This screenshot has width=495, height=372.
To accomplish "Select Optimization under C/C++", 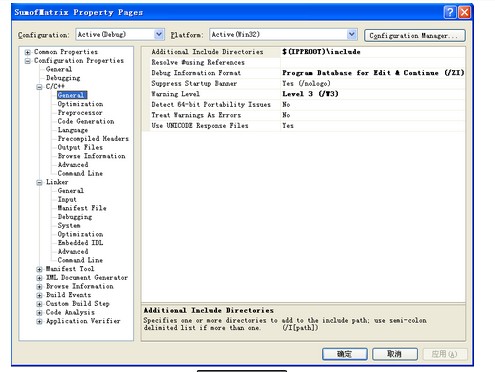I will (80, 104).
